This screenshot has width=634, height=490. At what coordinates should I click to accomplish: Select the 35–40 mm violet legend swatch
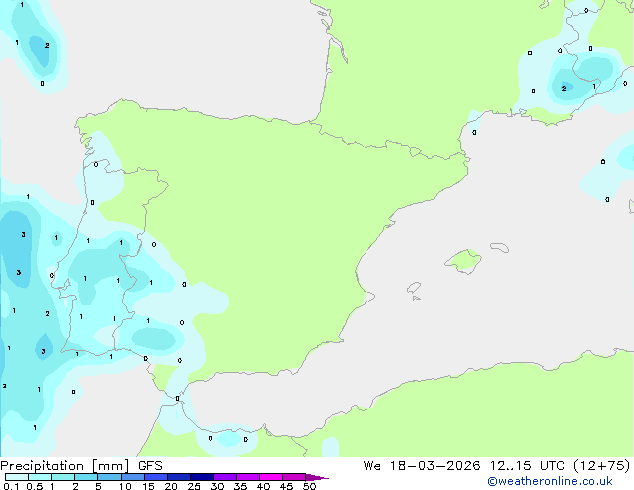[248, 477]
